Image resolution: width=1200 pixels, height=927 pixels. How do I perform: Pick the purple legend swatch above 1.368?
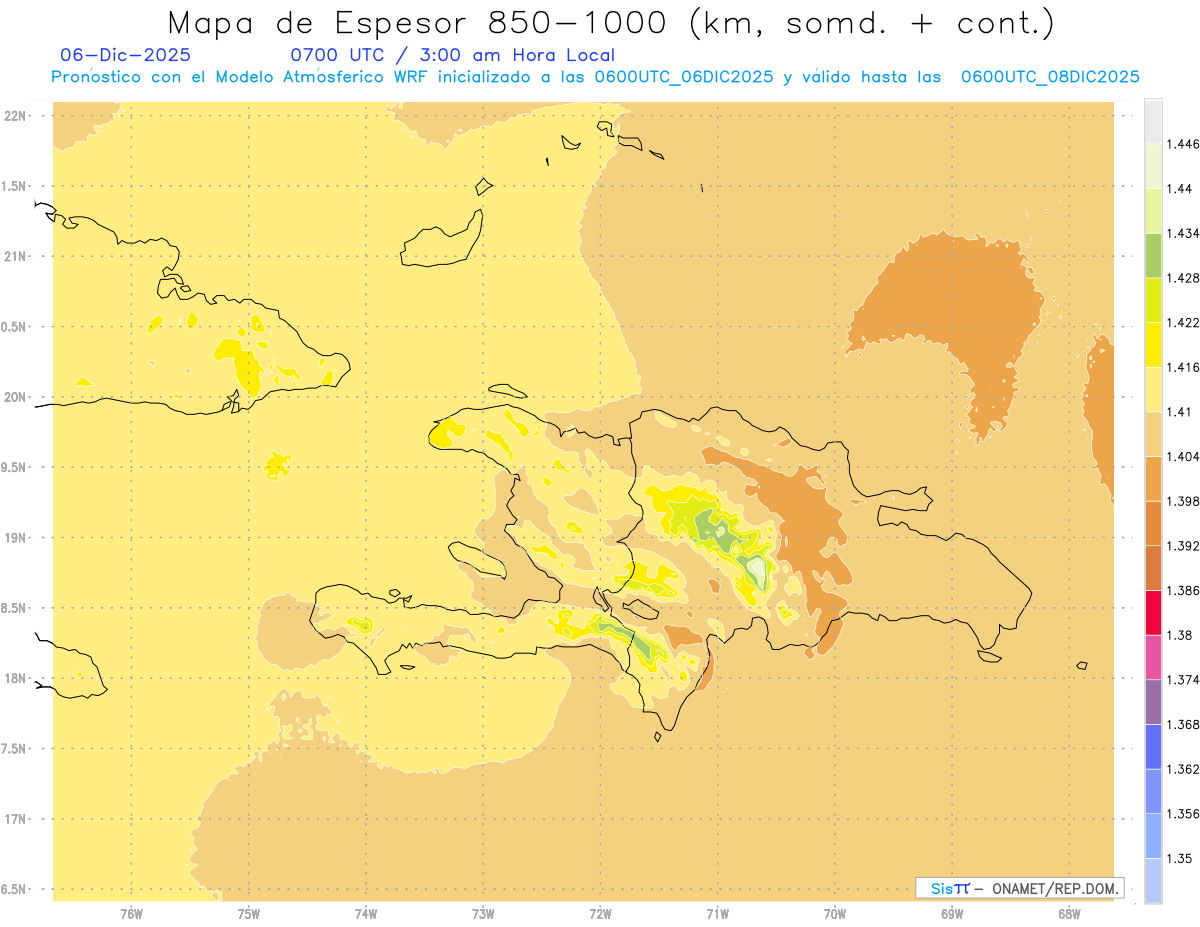[1153, 702]
